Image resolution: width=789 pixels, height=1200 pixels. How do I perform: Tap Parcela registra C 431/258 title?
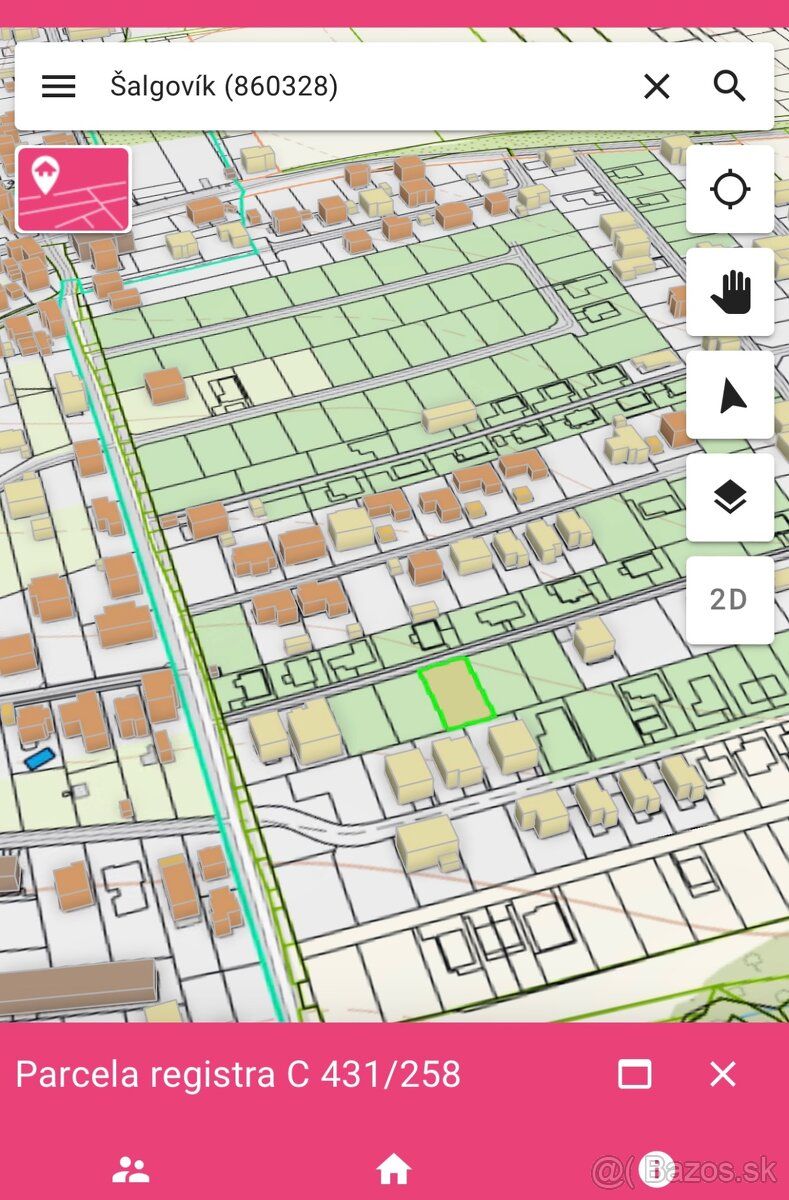(238, 1075)
